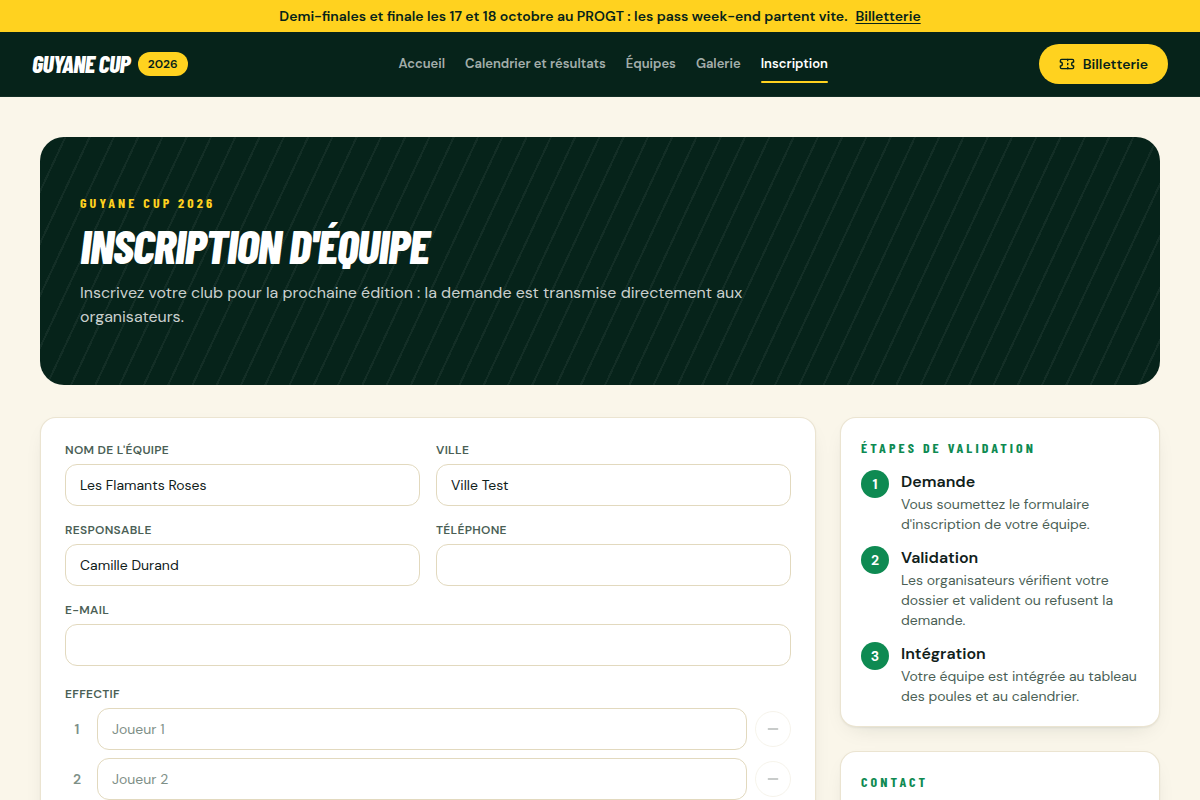Click the ticket icon in Billetterie button
Image resolution: width=1200 pixels, height=800 pixels.
point(1067,64)
